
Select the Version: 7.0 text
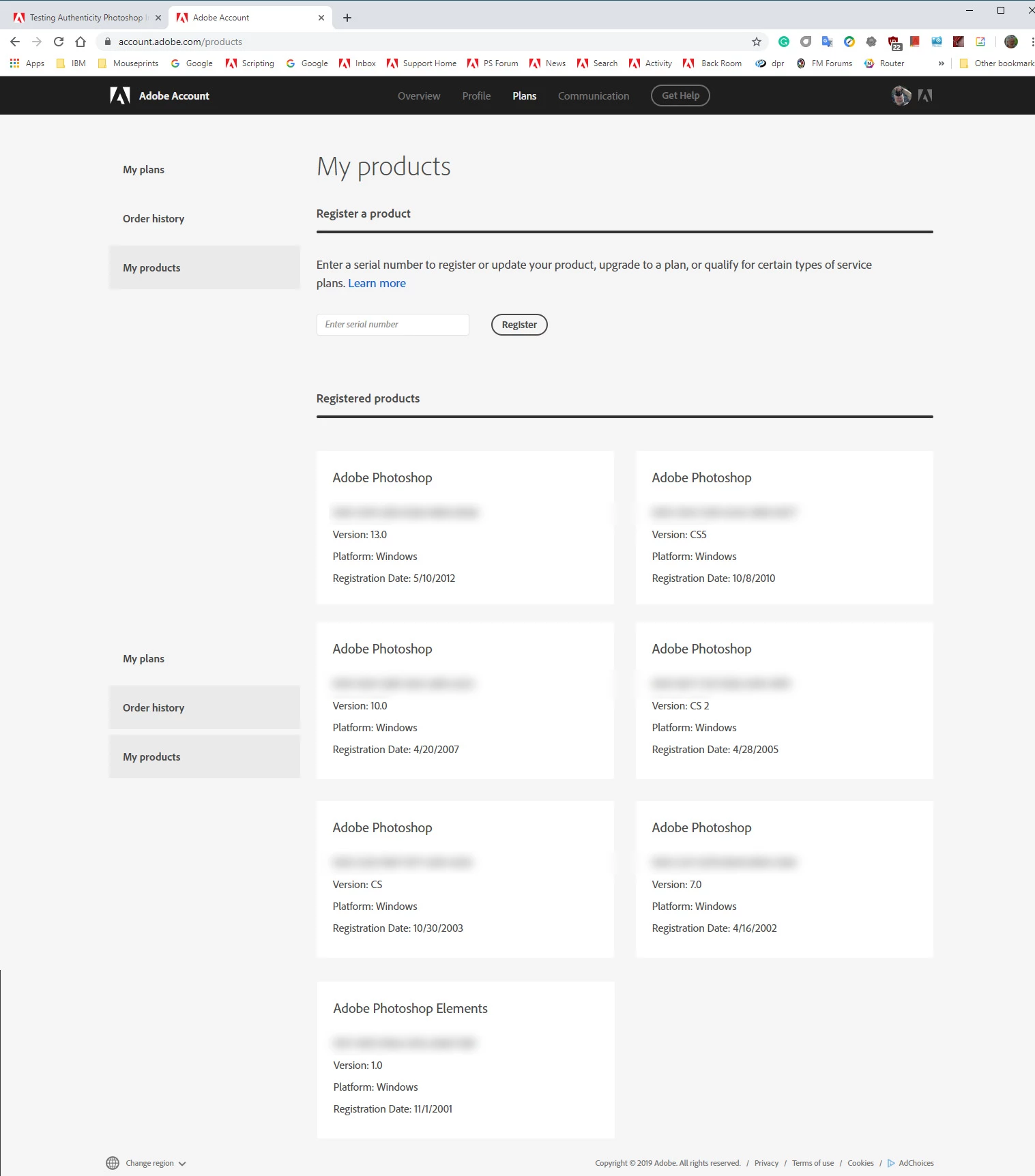click(676, 885)
